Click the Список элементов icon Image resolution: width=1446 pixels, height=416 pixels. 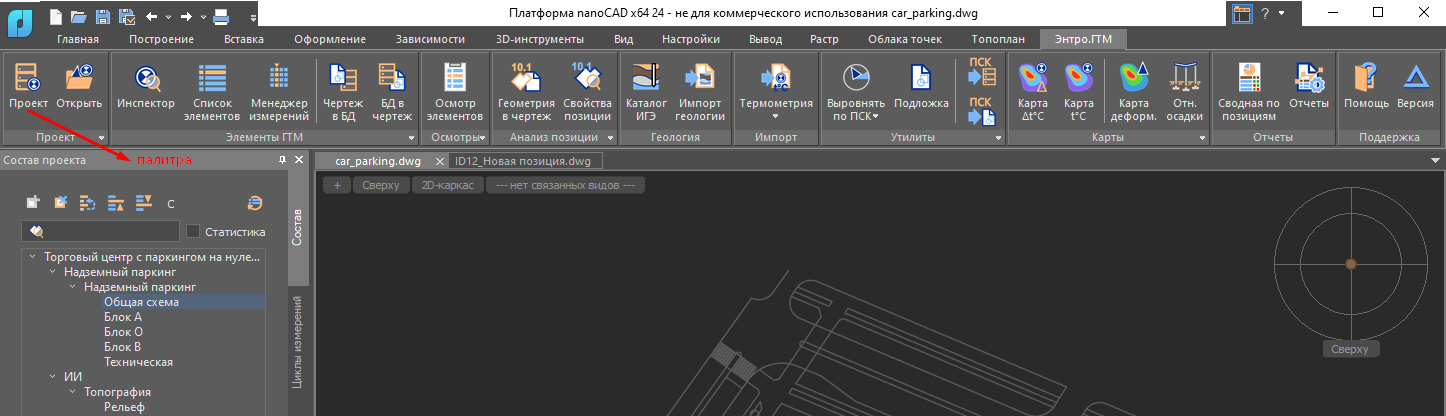[211, 87]
